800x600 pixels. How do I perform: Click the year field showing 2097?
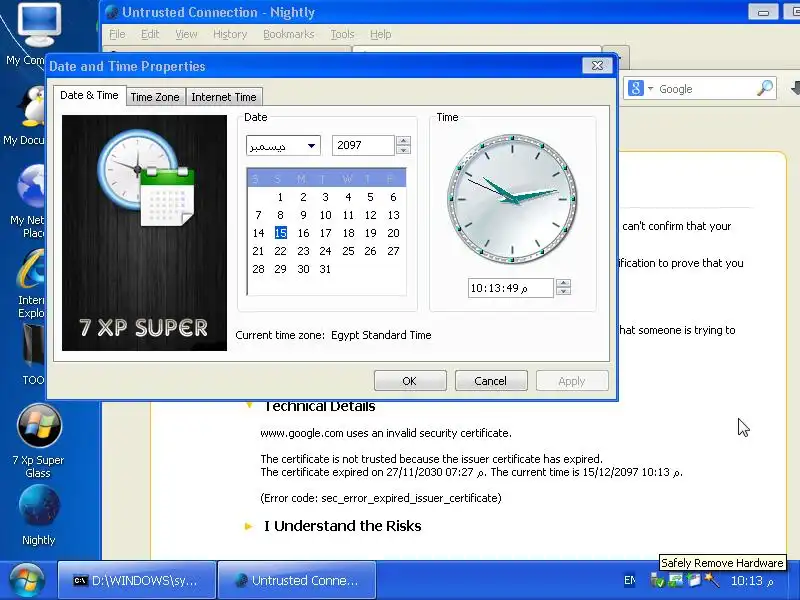pyautogui.click(x=363, y=145)
